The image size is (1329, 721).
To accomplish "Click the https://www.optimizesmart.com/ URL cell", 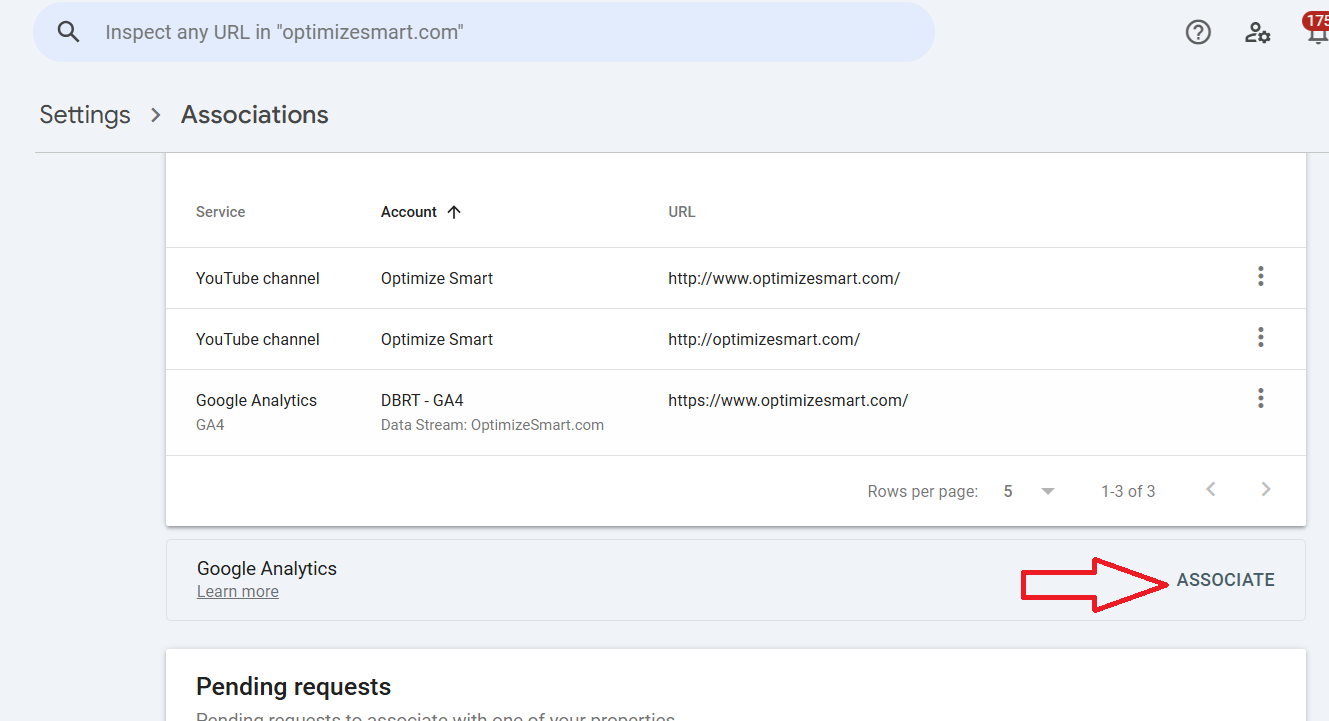I will 788,401.
